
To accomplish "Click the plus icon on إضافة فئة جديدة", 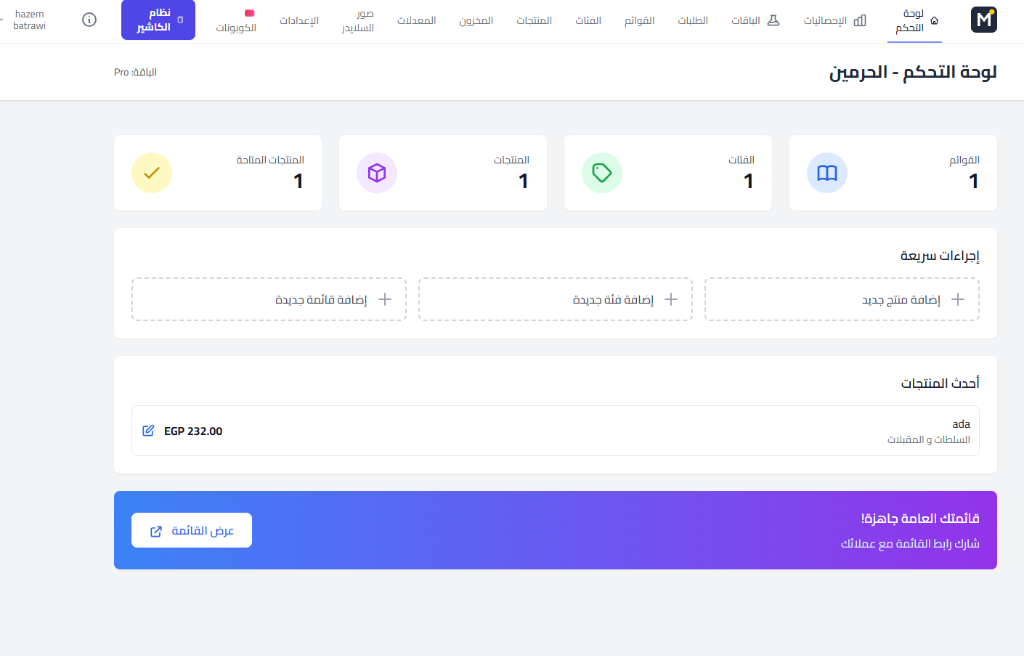I will click(x=670, y=299).
